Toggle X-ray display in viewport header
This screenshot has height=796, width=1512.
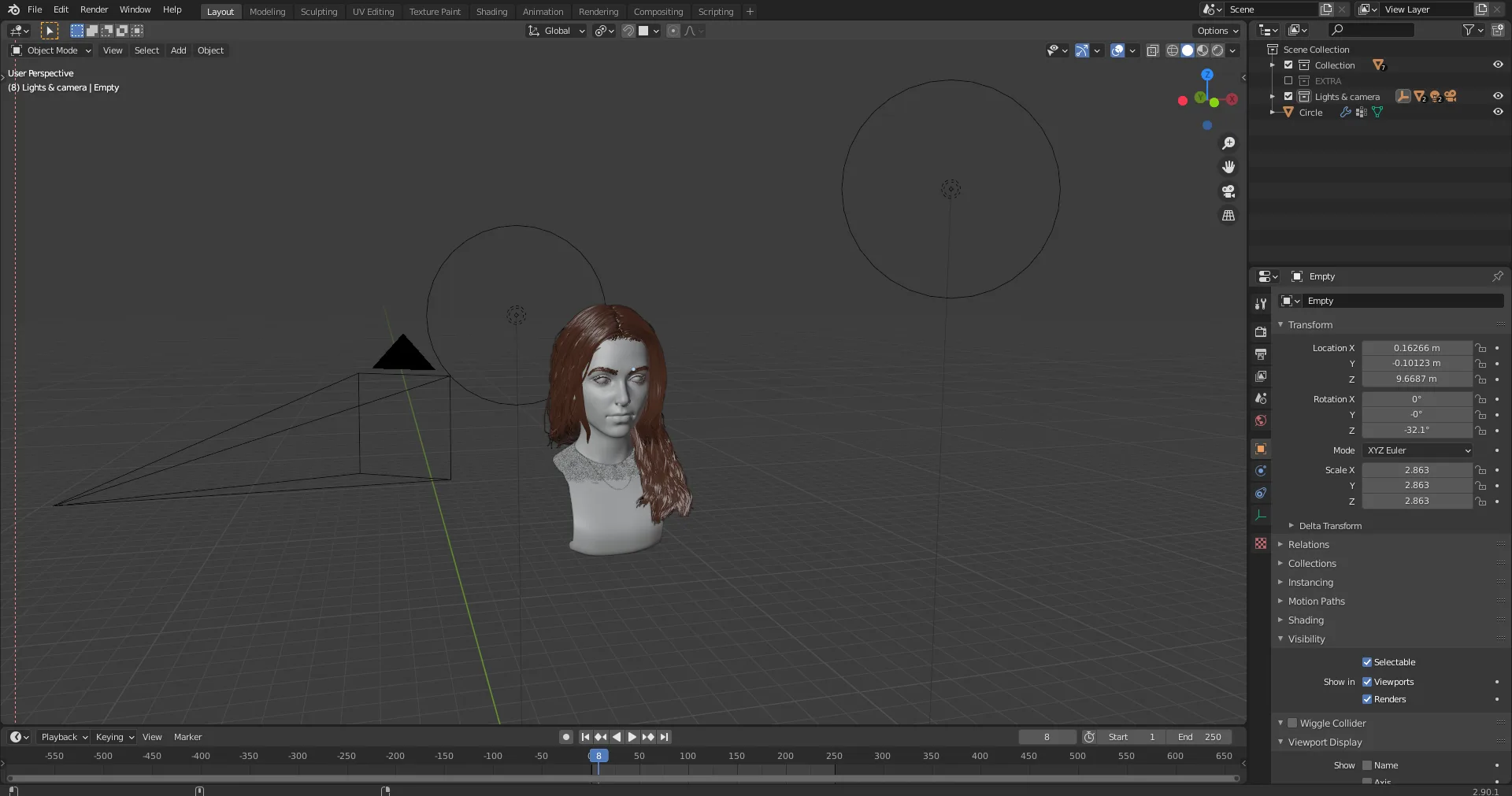pos(1152,50)
